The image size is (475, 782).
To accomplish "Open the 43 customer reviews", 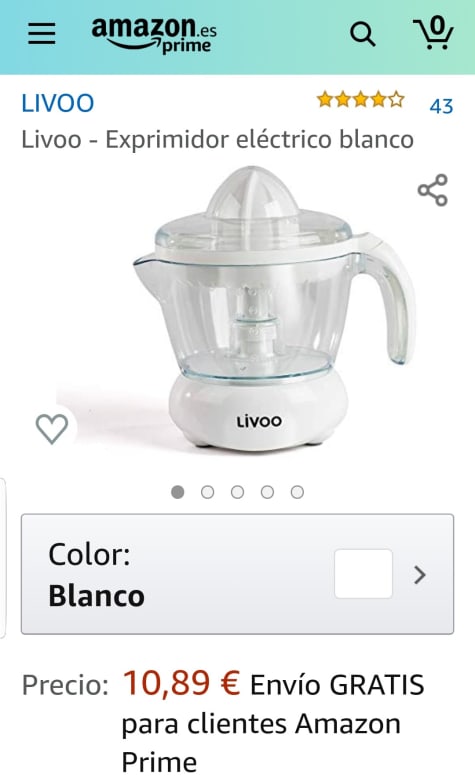I will coord(441,106).
